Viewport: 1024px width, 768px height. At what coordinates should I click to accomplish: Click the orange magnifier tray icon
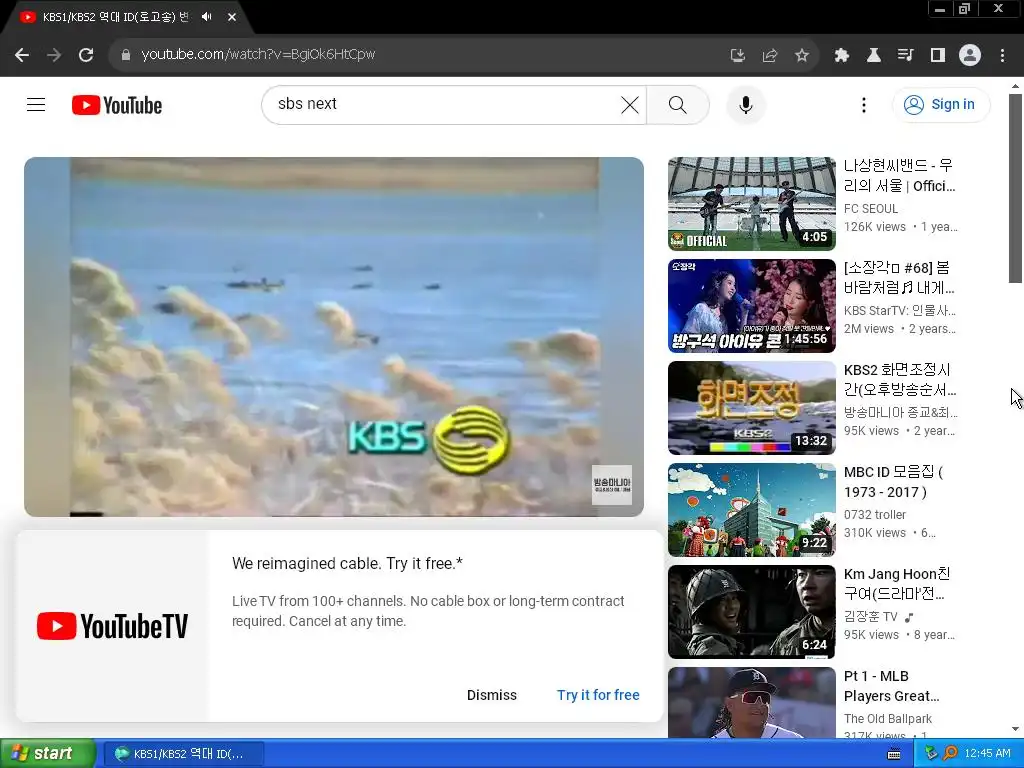click(x=950, y=753)
